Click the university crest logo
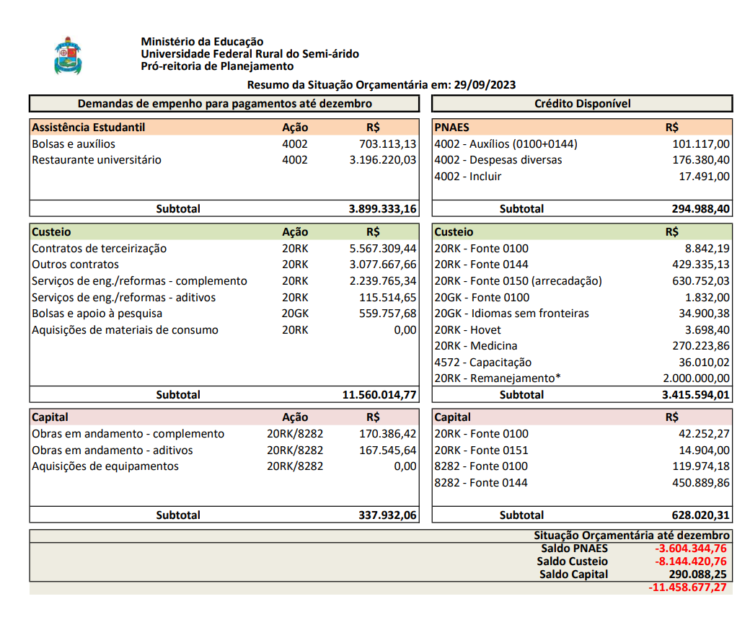 (x=68, y=55)
